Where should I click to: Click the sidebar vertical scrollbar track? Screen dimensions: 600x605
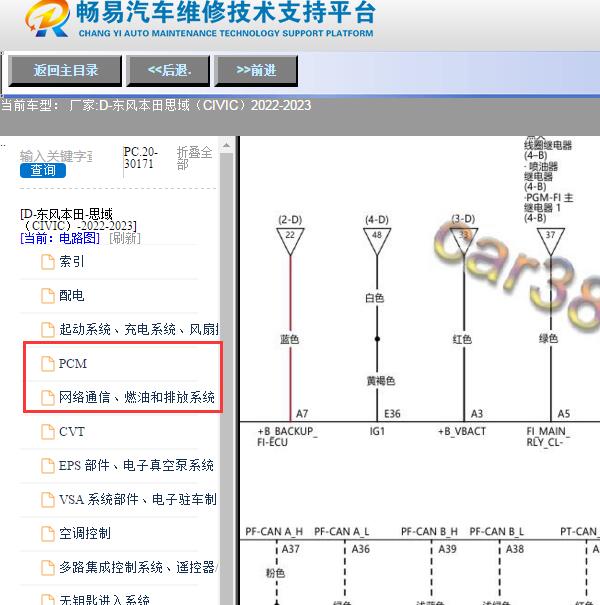tap(226, 378)
